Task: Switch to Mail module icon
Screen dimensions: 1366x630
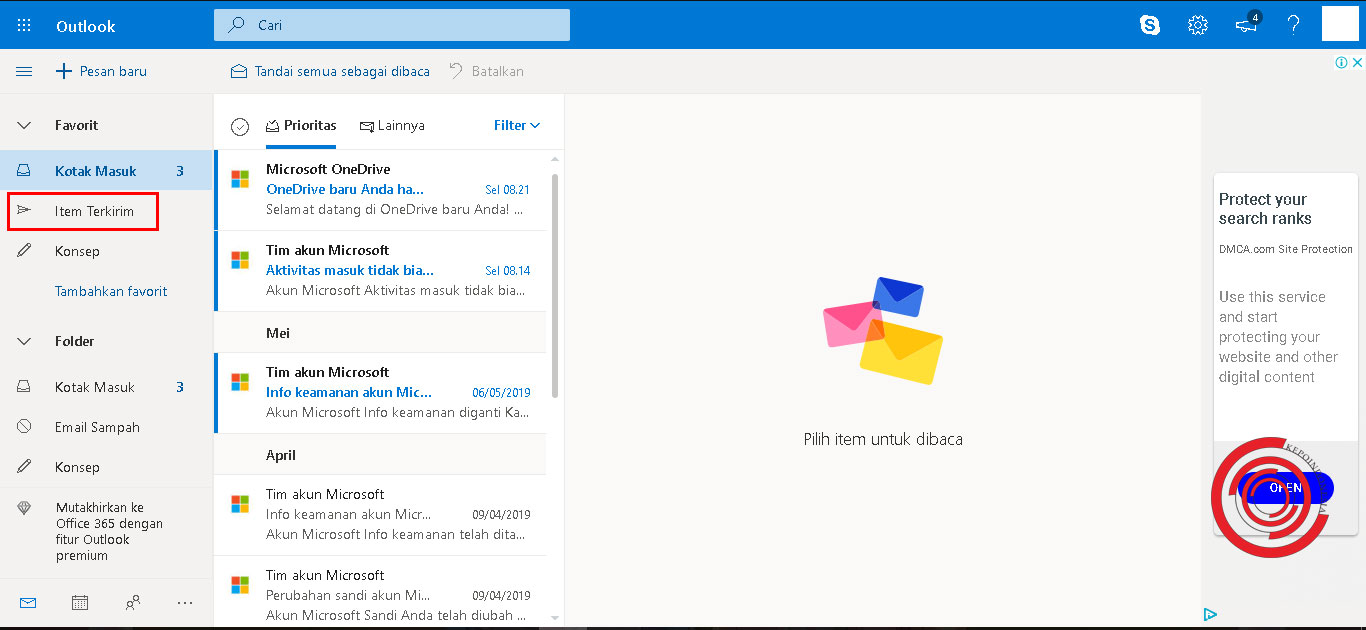Action: (28, 603)
